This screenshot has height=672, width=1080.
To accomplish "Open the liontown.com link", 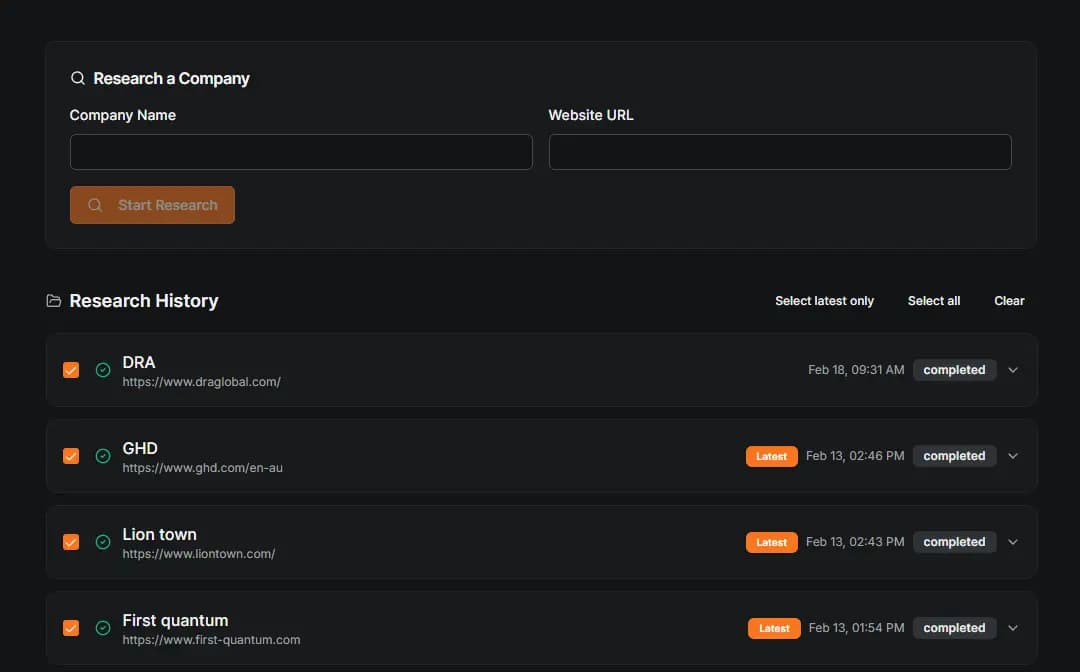I will pyautogui.click(x=198, y=553).
